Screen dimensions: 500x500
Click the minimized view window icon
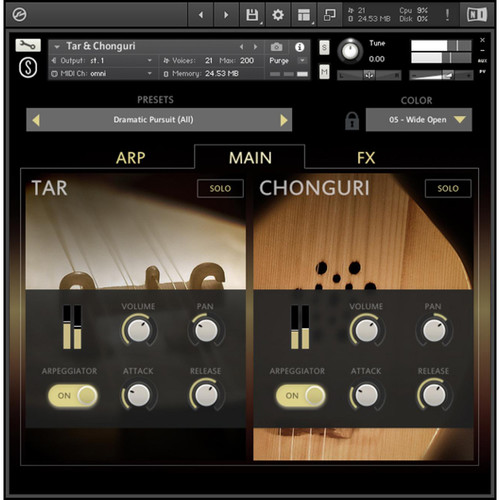330,15
